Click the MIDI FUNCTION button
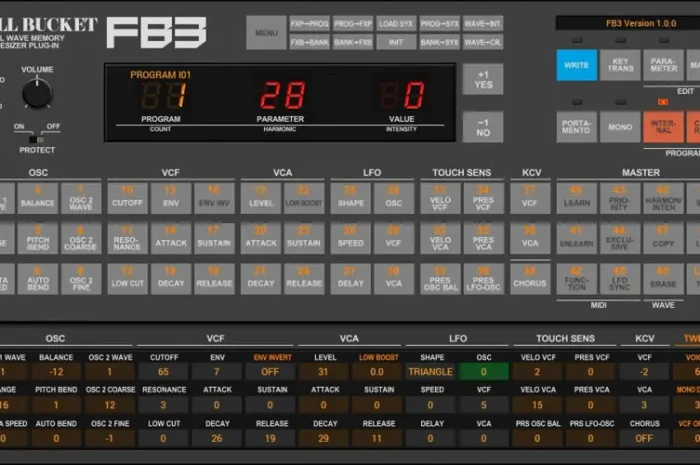This screenshot has width=700, height=465. click(576, 279)
